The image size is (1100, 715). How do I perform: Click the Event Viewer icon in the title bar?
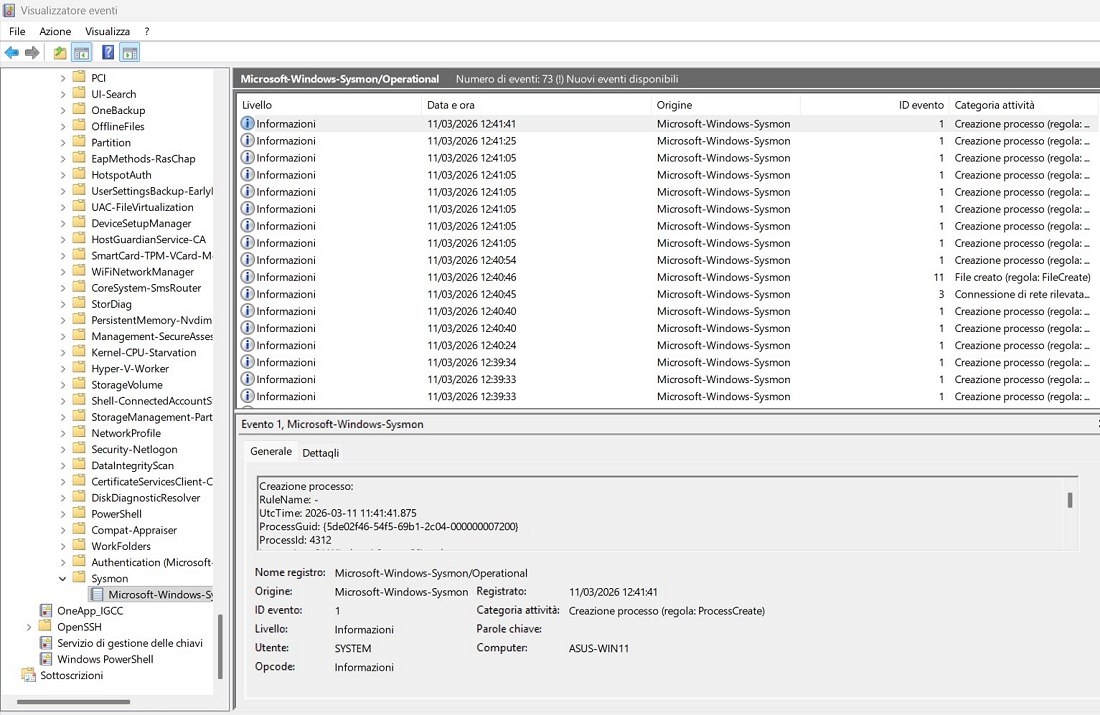point(8,9)
